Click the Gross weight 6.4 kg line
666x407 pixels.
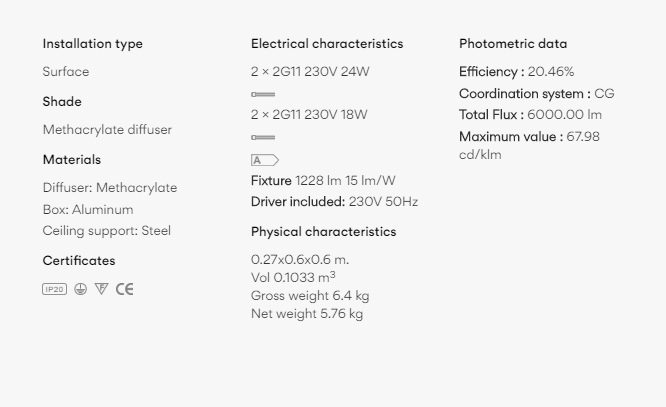[310, 296]
